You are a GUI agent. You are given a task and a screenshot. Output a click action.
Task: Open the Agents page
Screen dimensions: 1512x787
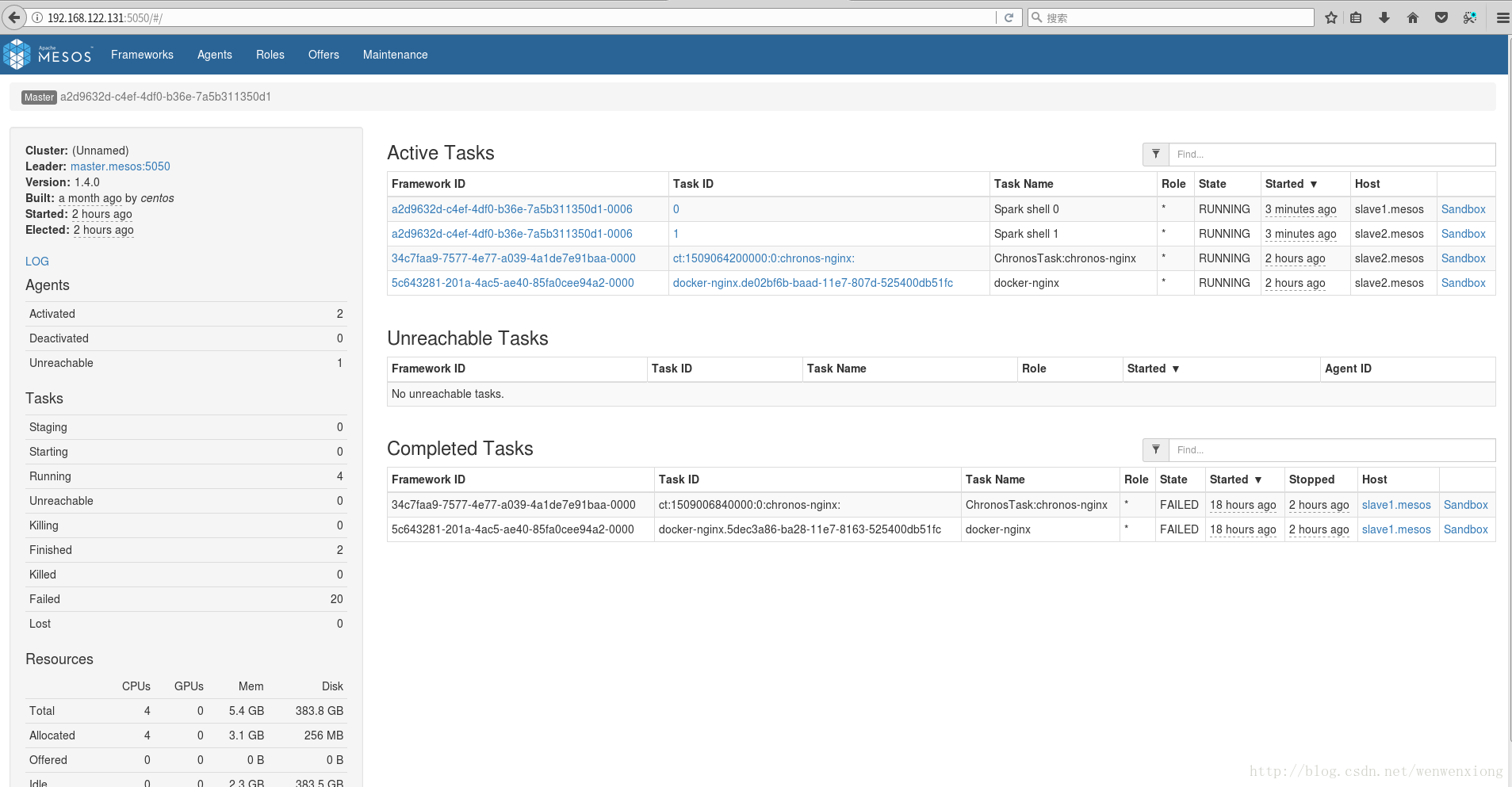215,55
